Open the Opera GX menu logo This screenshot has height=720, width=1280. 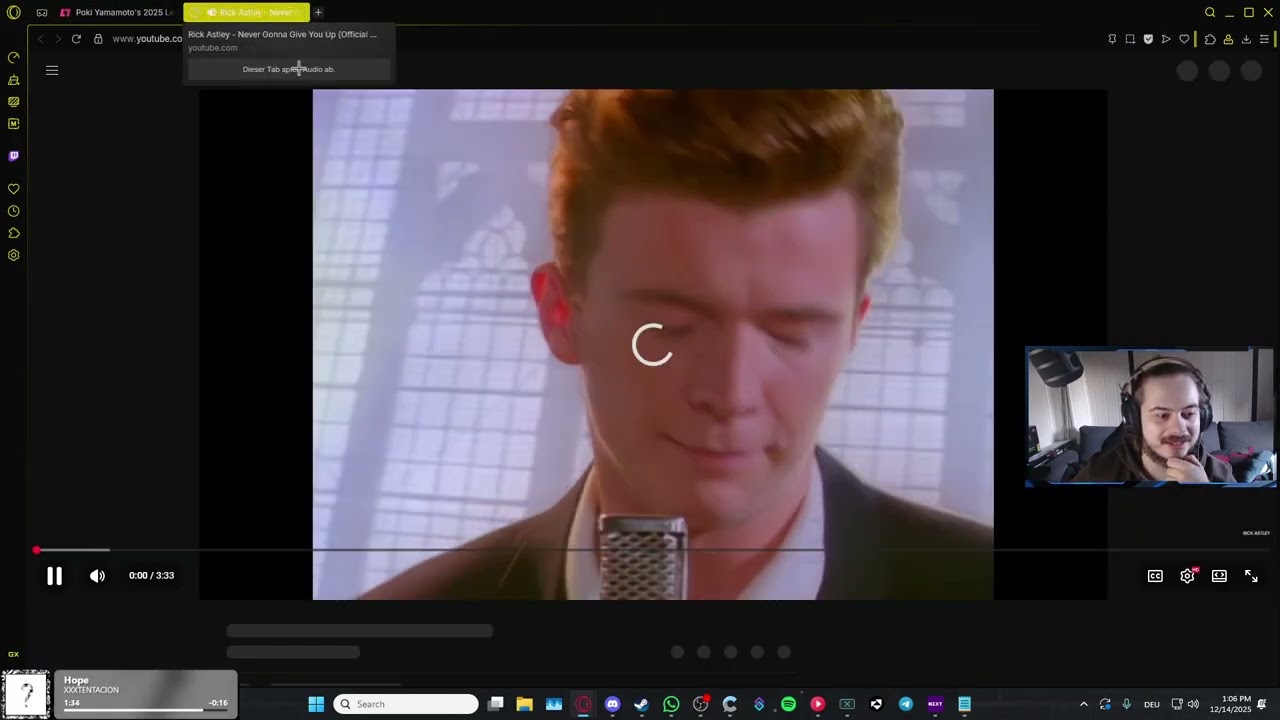point(14,12)
